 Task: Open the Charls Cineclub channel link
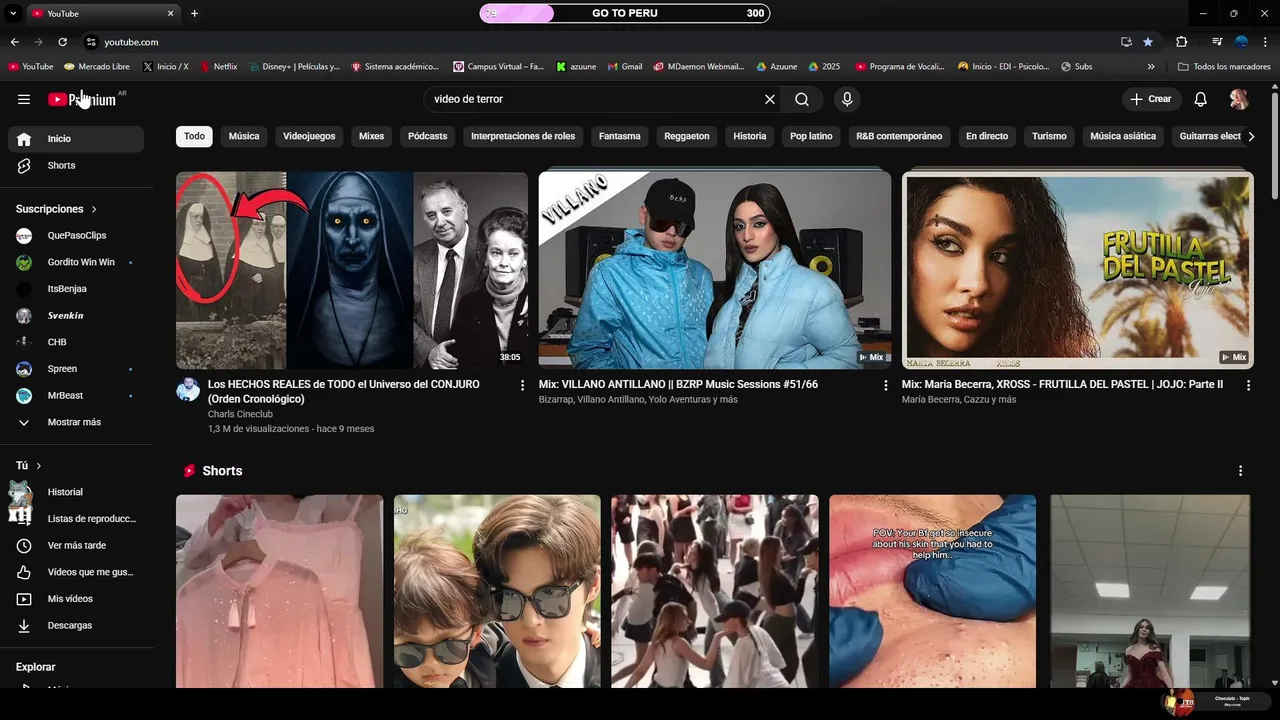point(240,414)
